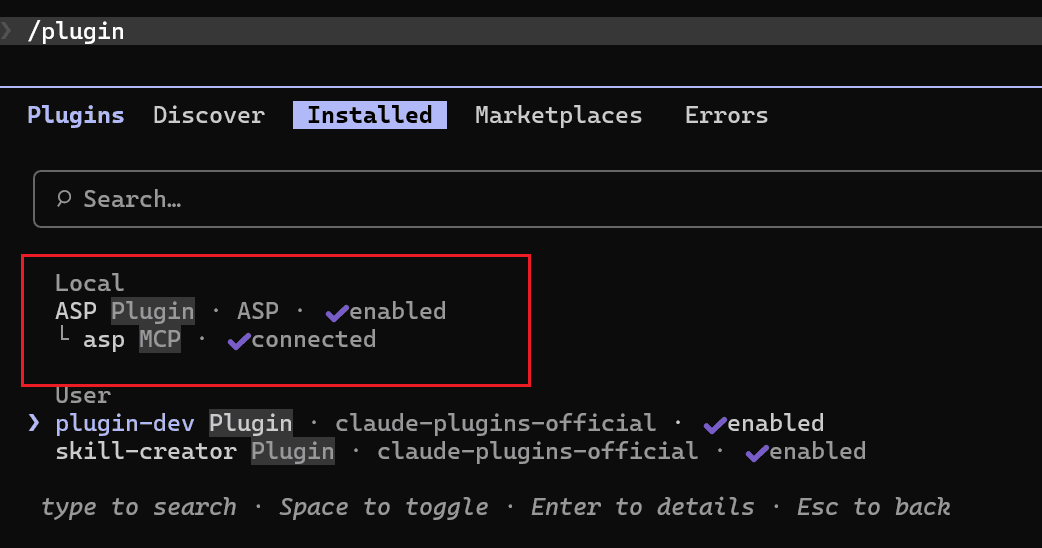This screenshot has width=1042, height=548.
Task: Switch to the Marketplaces tab
Action: pyautogui.click(x=558, y=115)
